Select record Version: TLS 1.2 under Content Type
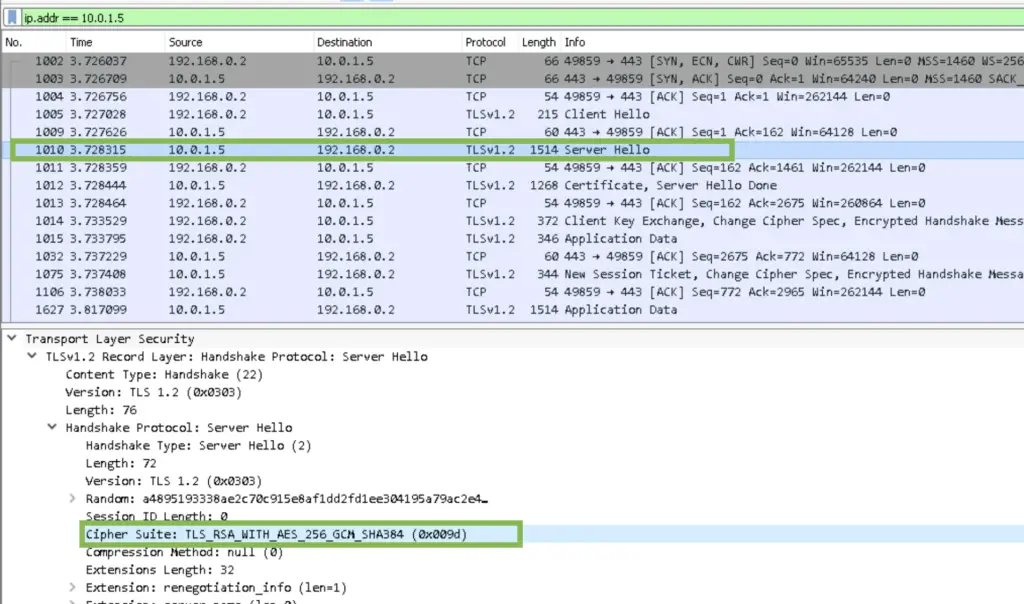Viewport: 1024px width, 604px height. [153, 392]
